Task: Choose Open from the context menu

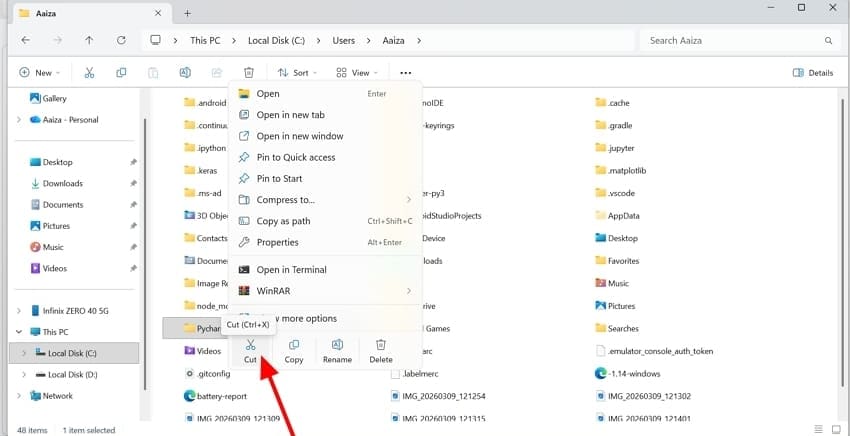Action: tap(325, 94)
